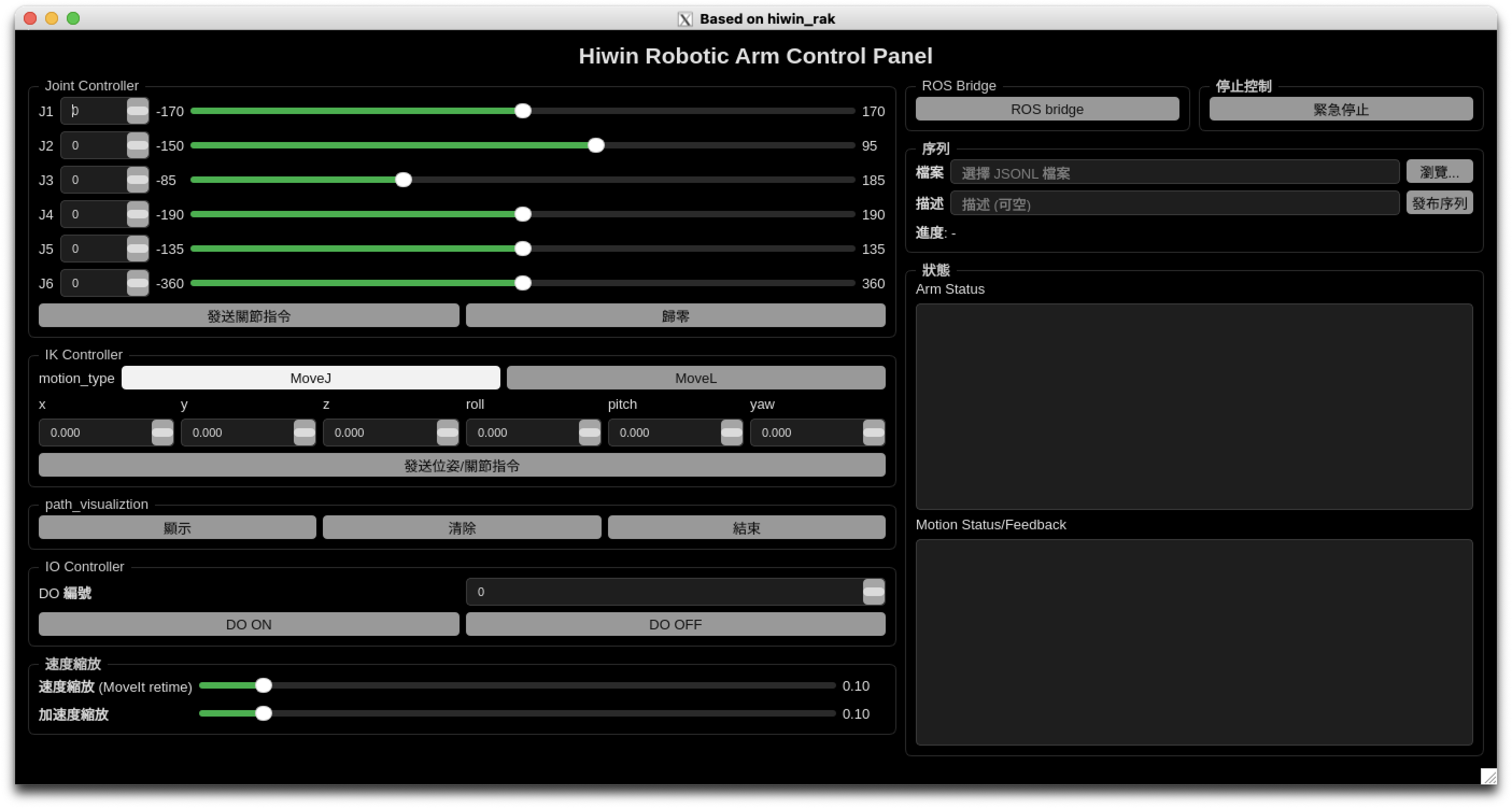
Task: Focus the pitch input field
Action: [665, 433]
